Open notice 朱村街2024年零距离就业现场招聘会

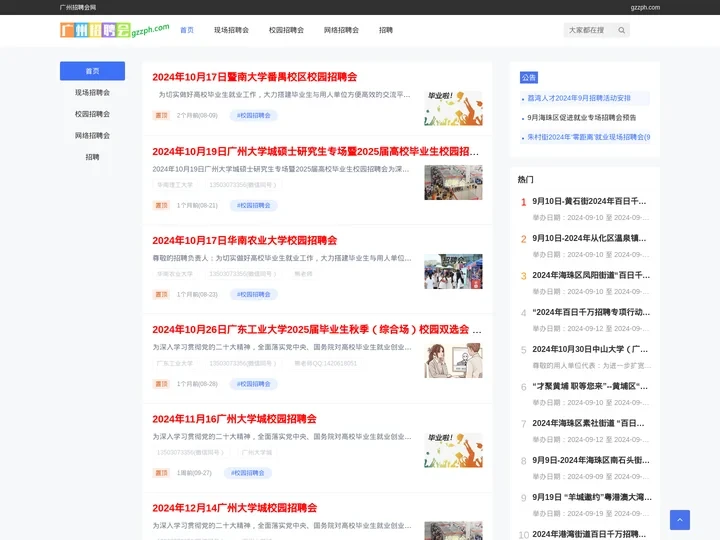tap(589, 137)
